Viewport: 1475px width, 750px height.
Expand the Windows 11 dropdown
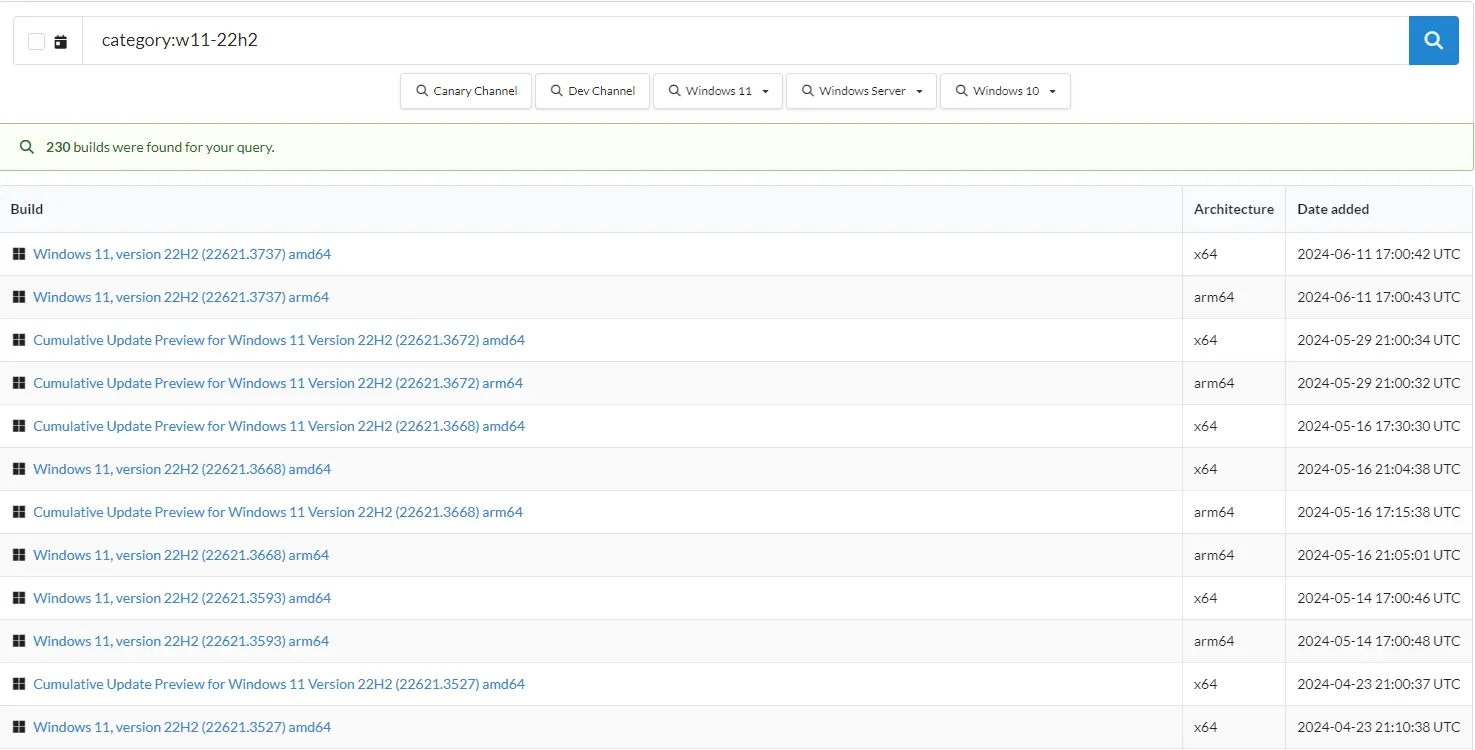pos(717,91)
